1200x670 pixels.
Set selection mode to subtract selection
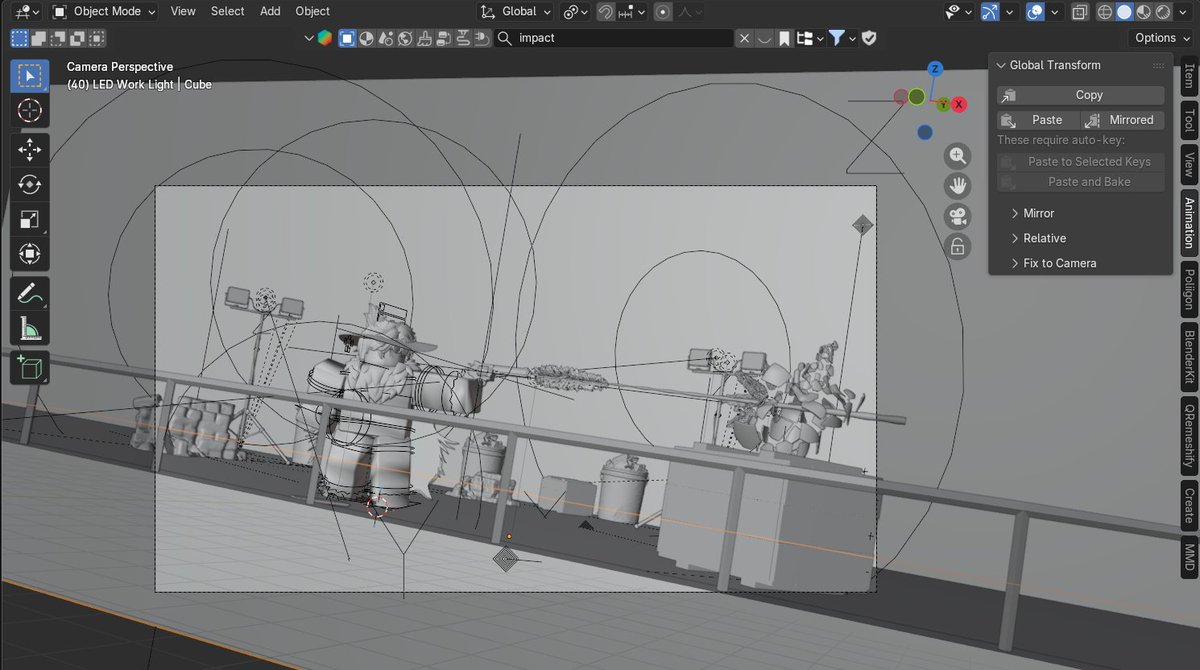click(x=58, y=38)
